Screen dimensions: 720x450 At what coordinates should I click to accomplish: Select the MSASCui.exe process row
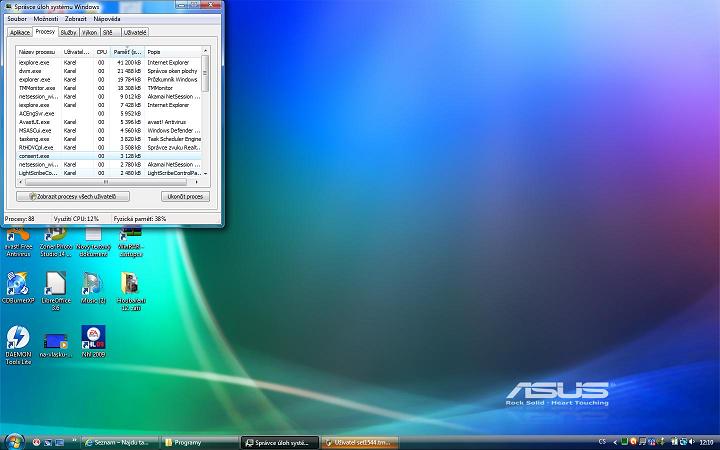tap(109, 130)
